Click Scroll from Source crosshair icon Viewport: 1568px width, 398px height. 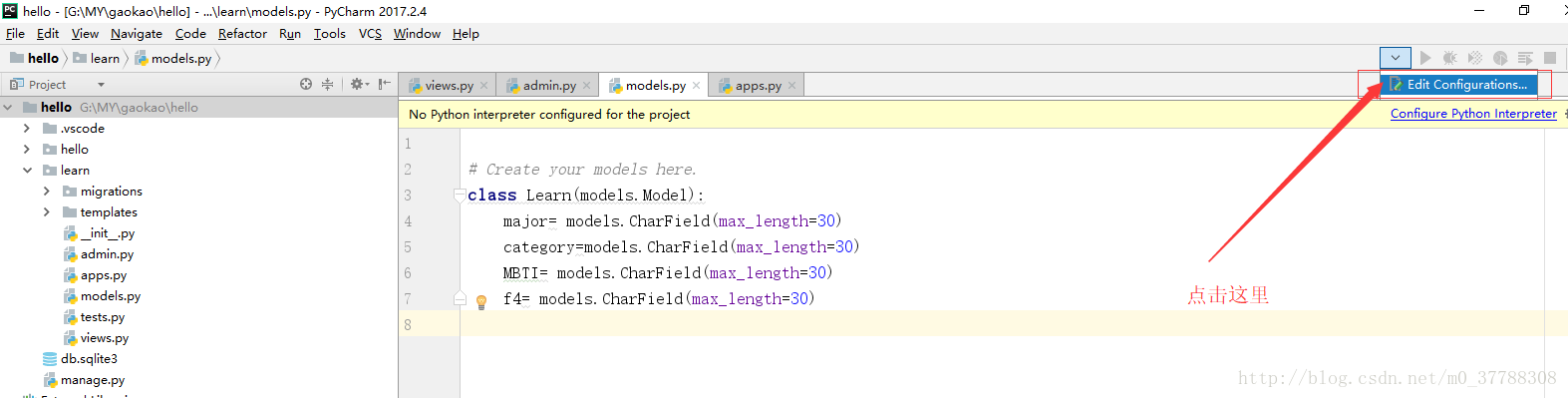[x=306, y=85]
